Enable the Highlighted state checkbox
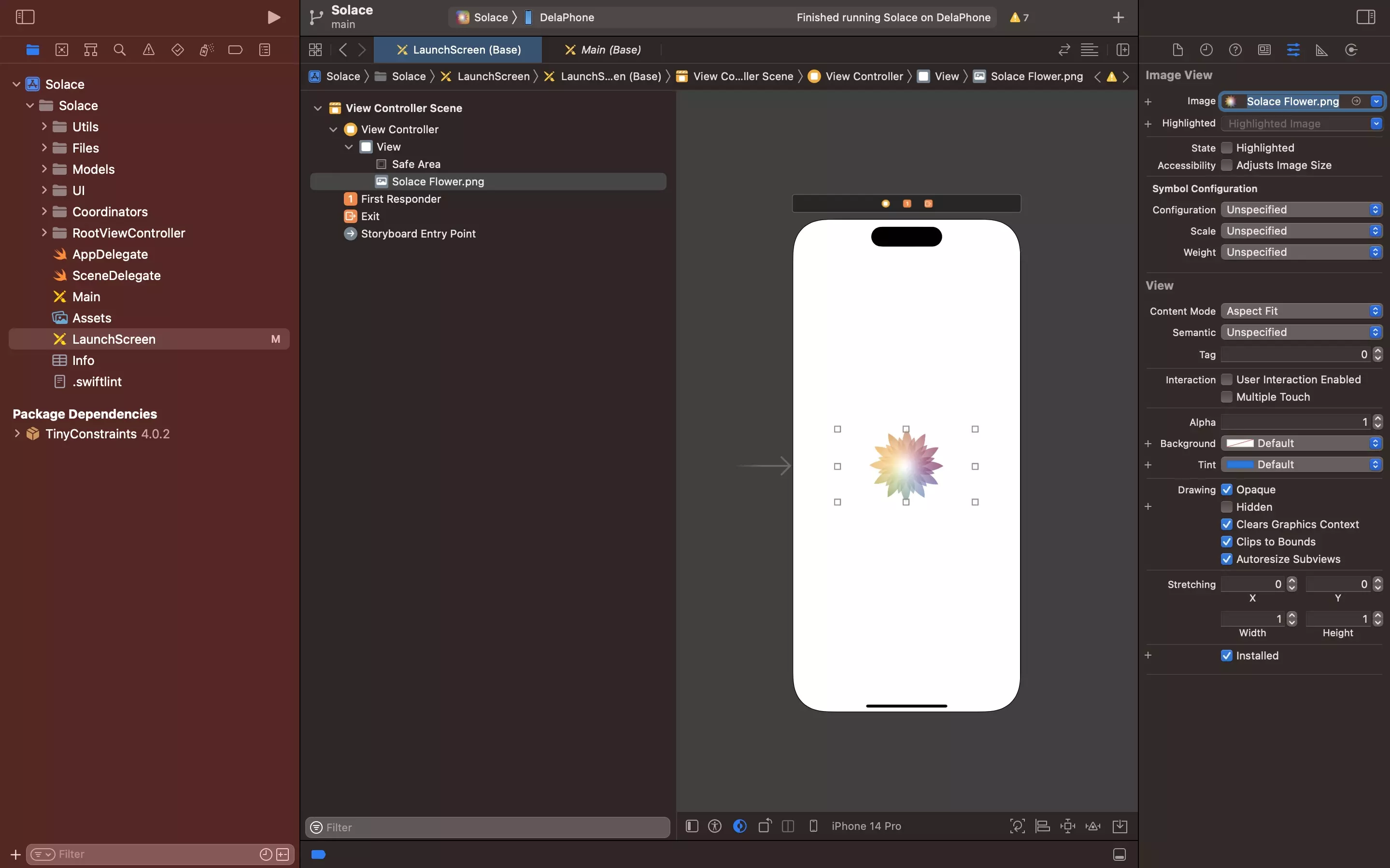This screenshot has width=1390, height=868. click(1226, 148)
